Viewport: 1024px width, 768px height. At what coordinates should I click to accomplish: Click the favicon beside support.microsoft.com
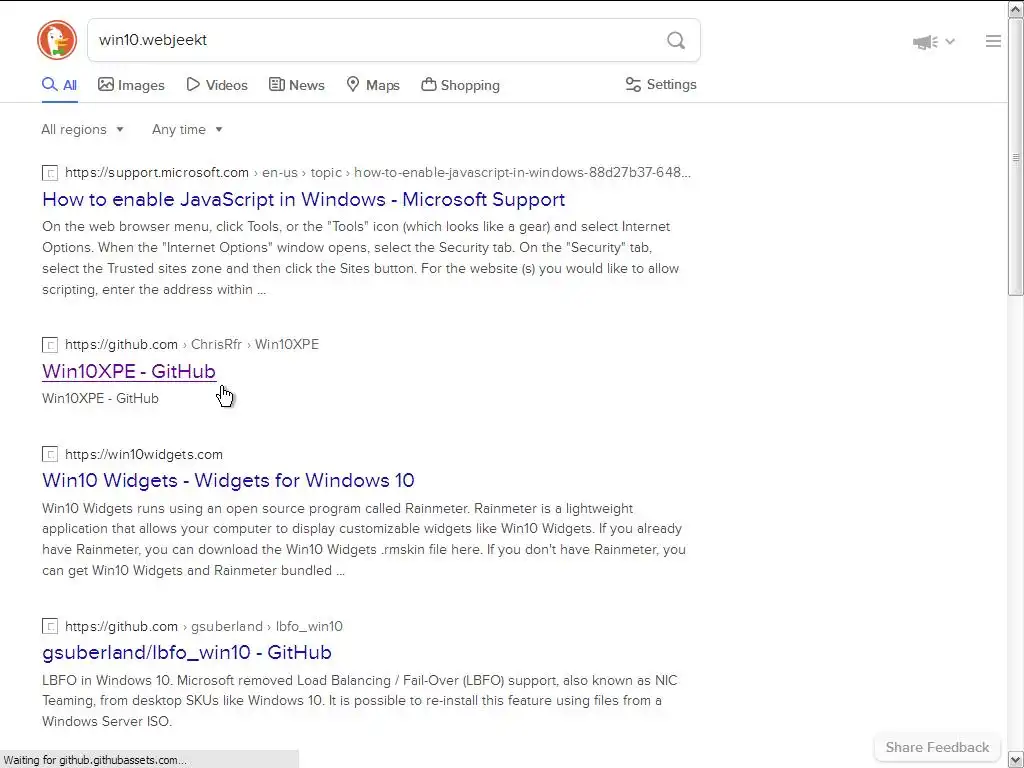pyautogui.click(x=50, y=173)
